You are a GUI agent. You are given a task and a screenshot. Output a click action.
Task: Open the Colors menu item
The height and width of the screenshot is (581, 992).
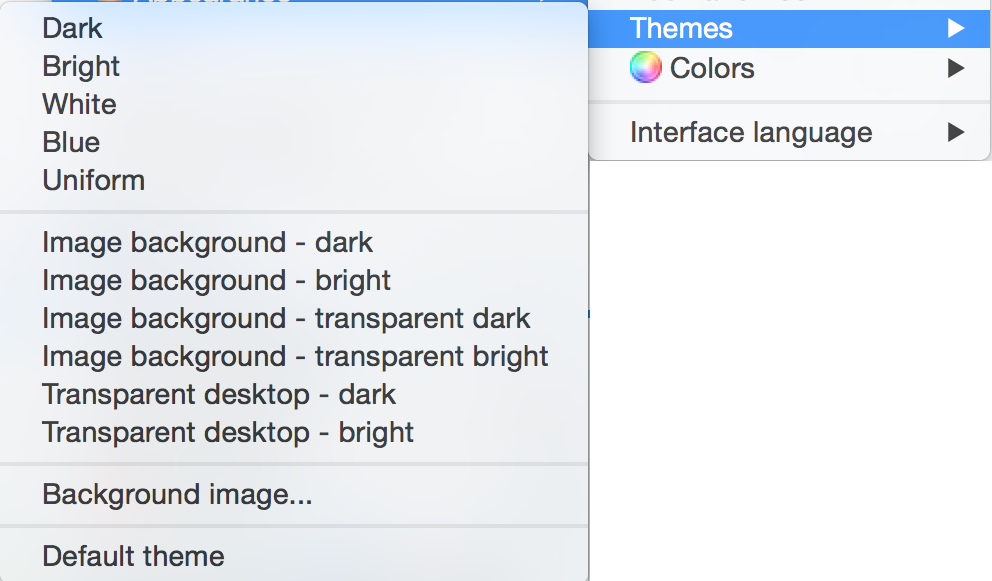[x=712, y=68]
